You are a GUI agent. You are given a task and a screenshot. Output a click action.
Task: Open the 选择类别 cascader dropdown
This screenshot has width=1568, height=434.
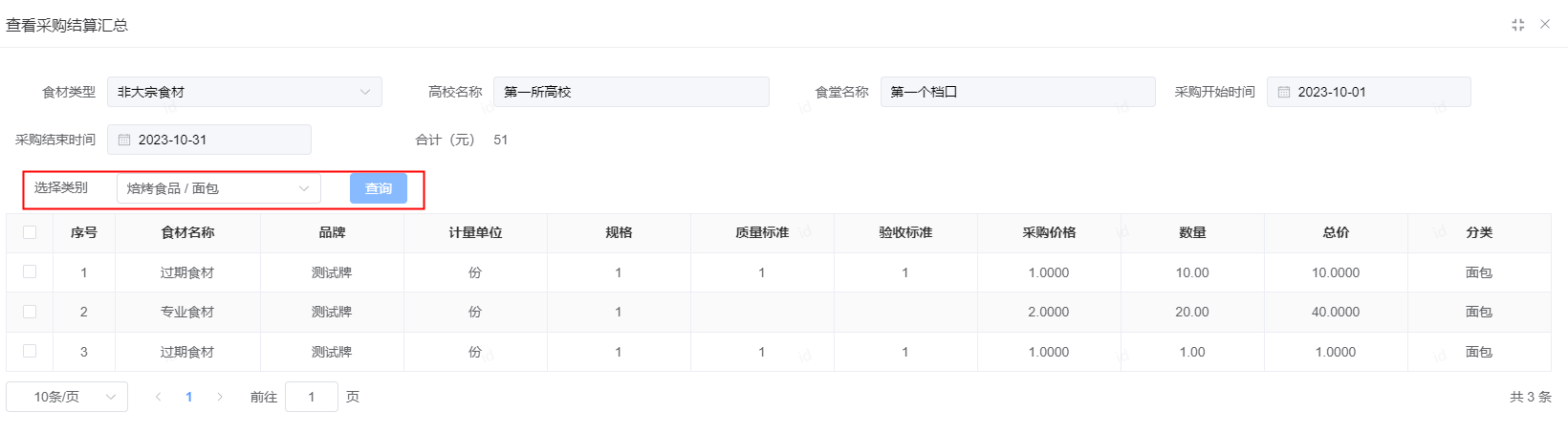pyautogui.click(x=219, y=188)
